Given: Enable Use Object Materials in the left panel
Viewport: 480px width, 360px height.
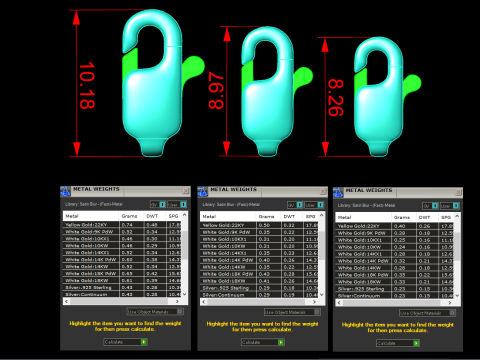Looking at the screenshot, I should 155,312.
